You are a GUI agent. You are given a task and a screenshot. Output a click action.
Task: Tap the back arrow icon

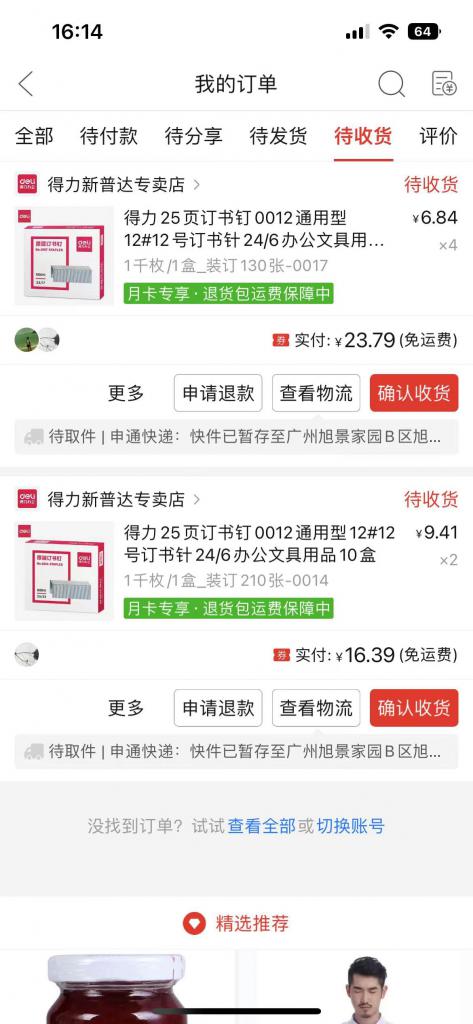pyautogui.click(x=25, y=84)
